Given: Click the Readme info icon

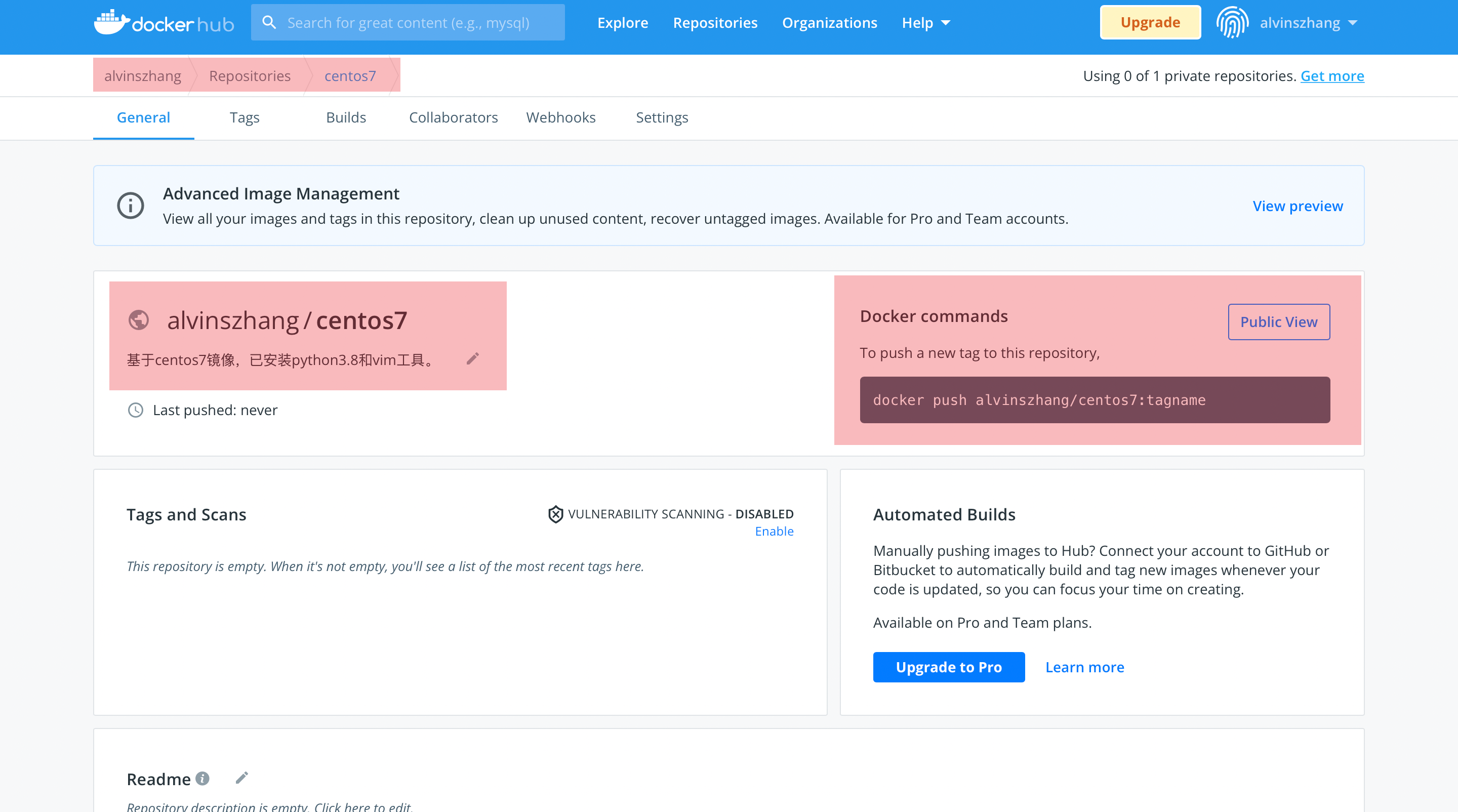Looking at the screenshot, I should pyautogui.click(x=202, y=779).
